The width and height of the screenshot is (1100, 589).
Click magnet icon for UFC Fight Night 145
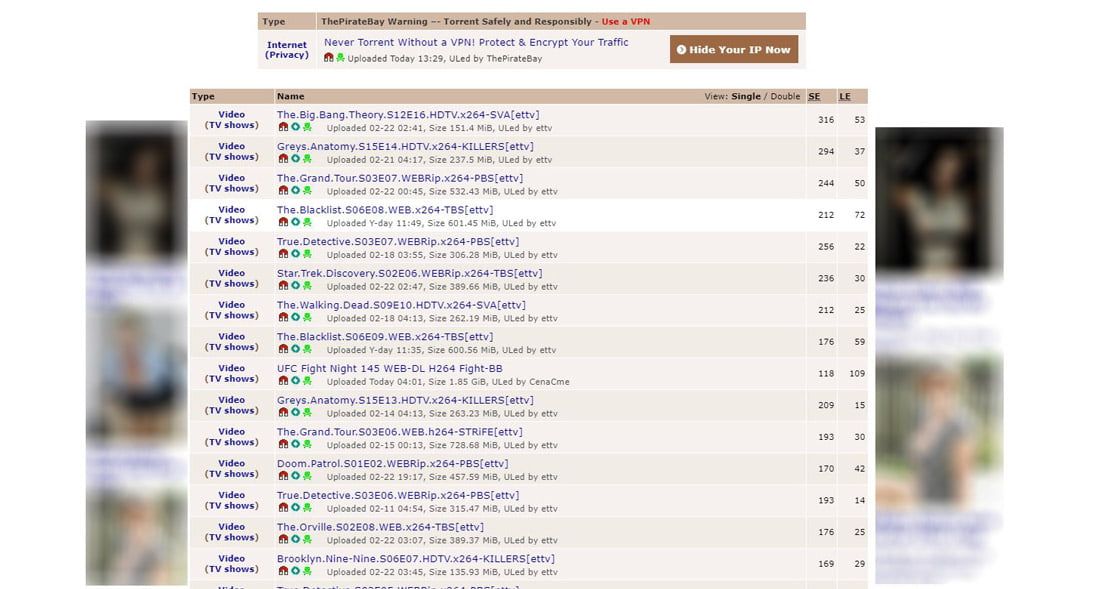pyautogui.click(x=283, y=381)
